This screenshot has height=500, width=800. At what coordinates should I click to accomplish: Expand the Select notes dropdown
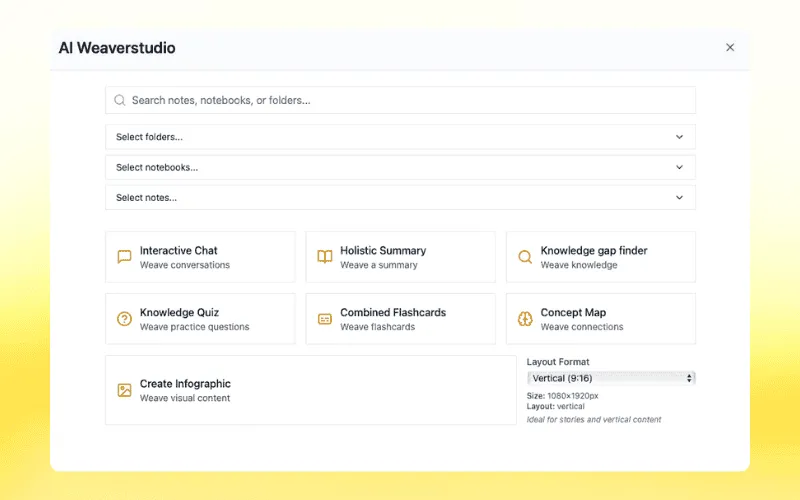tap(400, 197)
